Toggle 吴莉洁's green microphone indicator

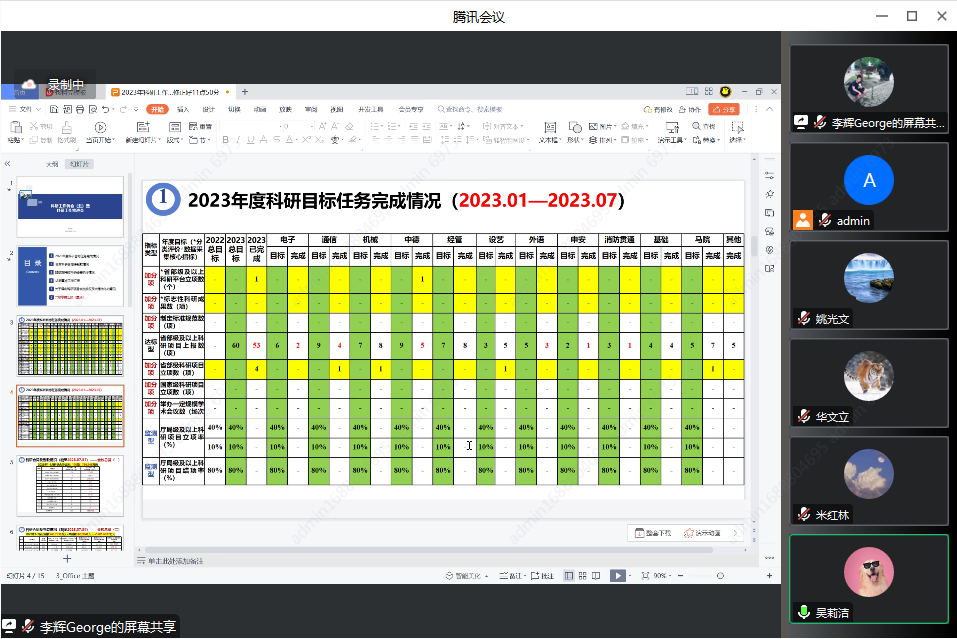click(803, 612)
